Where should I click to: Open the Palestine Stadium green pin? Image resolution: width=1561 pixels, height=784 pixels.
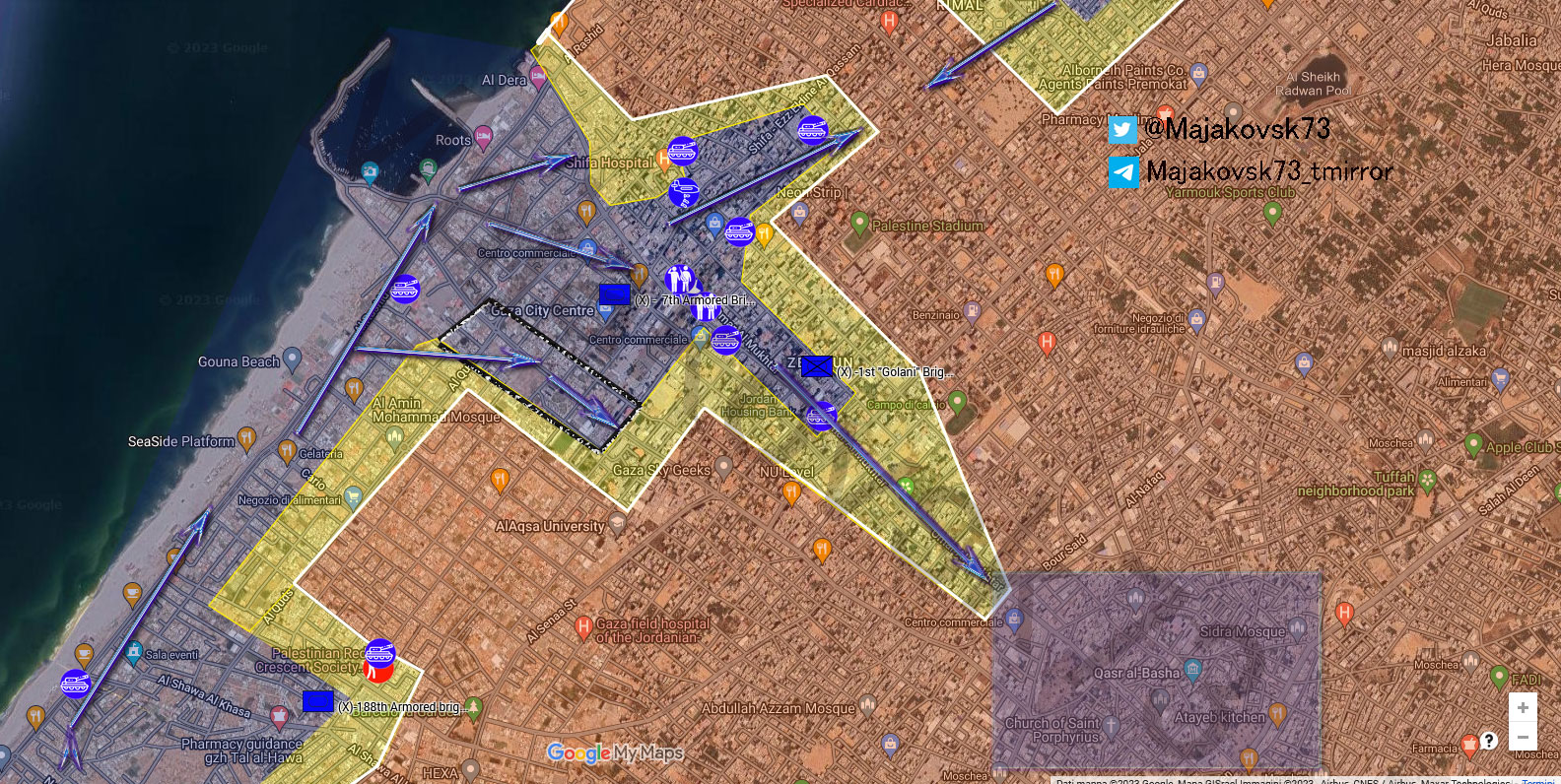click(x=859, y=224)
